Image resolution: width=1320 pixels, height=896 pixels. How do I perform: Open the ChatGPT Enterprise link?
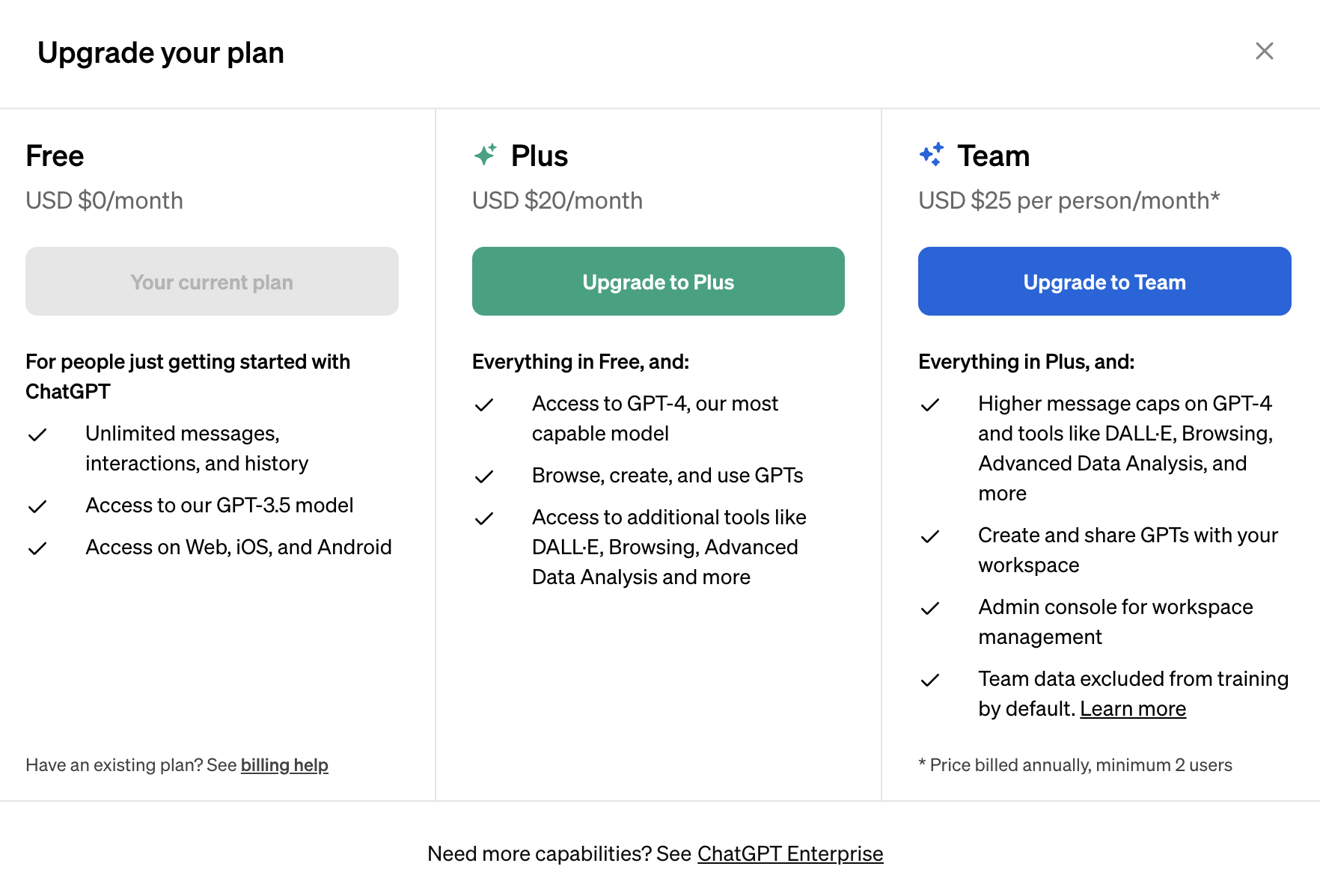789,853
